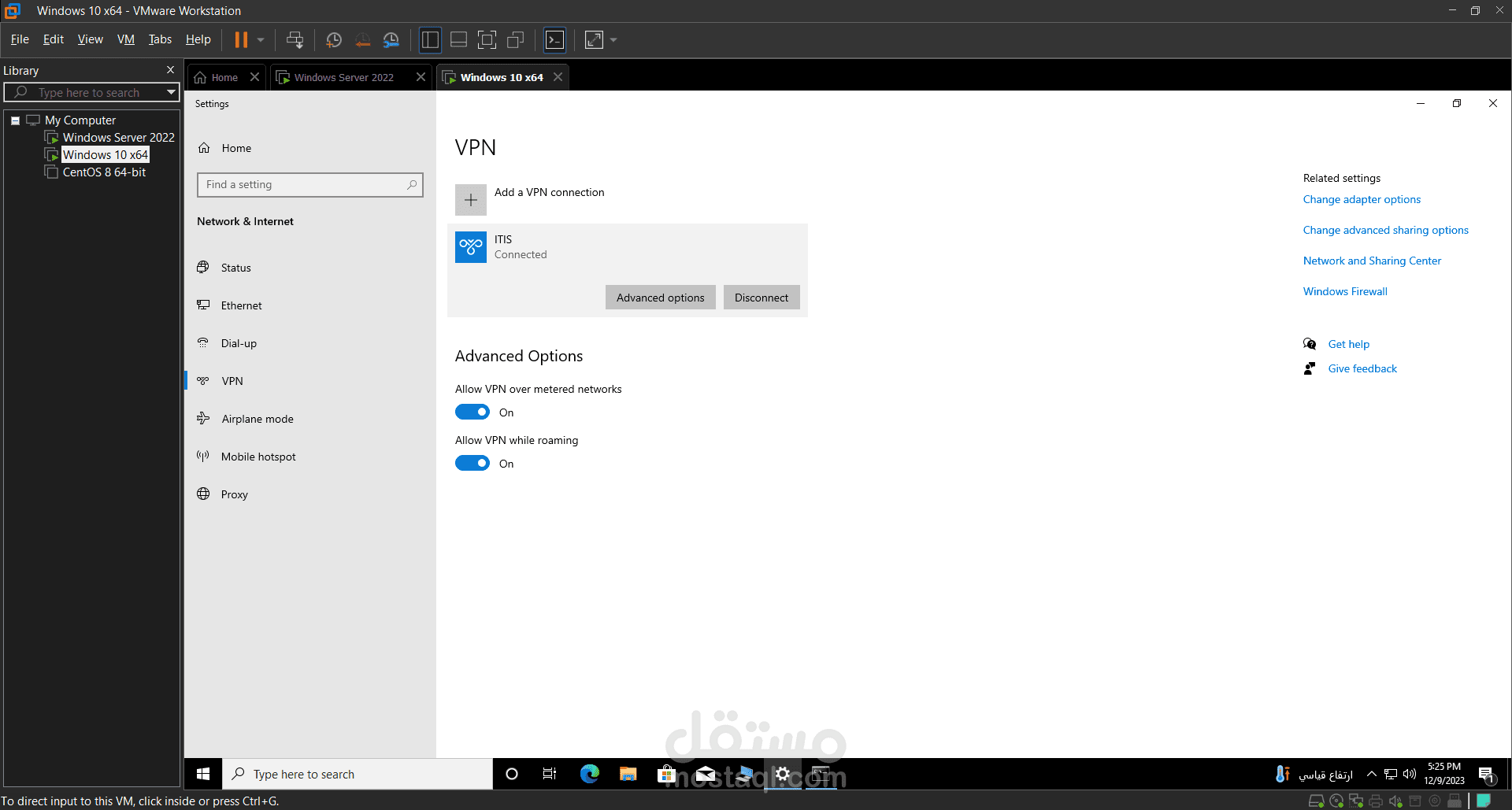Select CentOS 8 64-bit in the library
This screenshot has height=810, width=1512.
pyautogui.click(x=104, y=172)
